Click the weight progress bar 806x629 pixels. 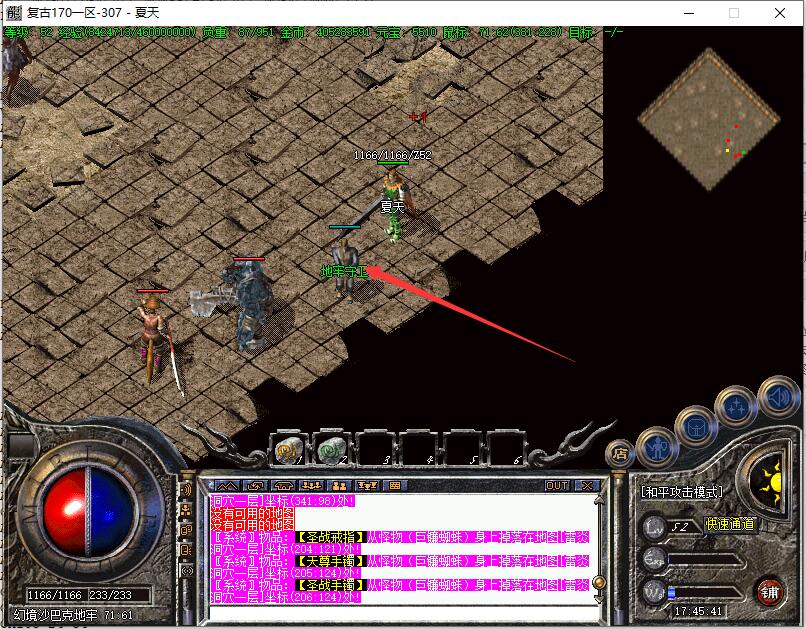pyautogui.click(x=705, y=593)
